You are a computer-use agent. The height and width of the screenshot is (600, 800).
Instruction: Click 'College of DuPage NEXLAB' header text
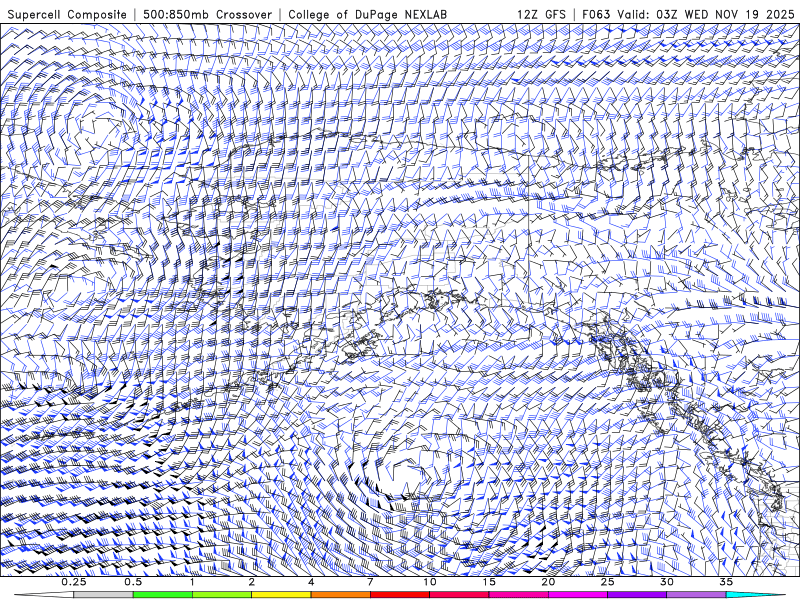point(367,15)
